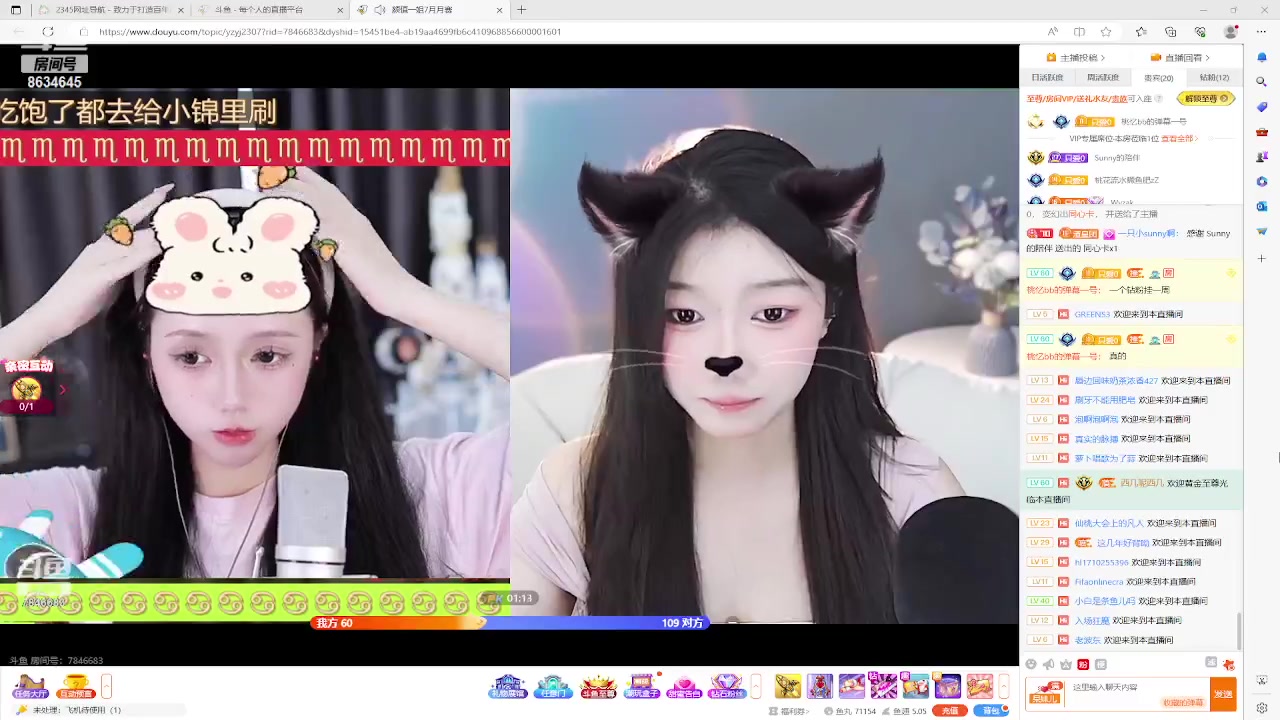Open the 斗鱼至尊 supreme icon
The image size is (1280, 720).
[x=598, y=686]
